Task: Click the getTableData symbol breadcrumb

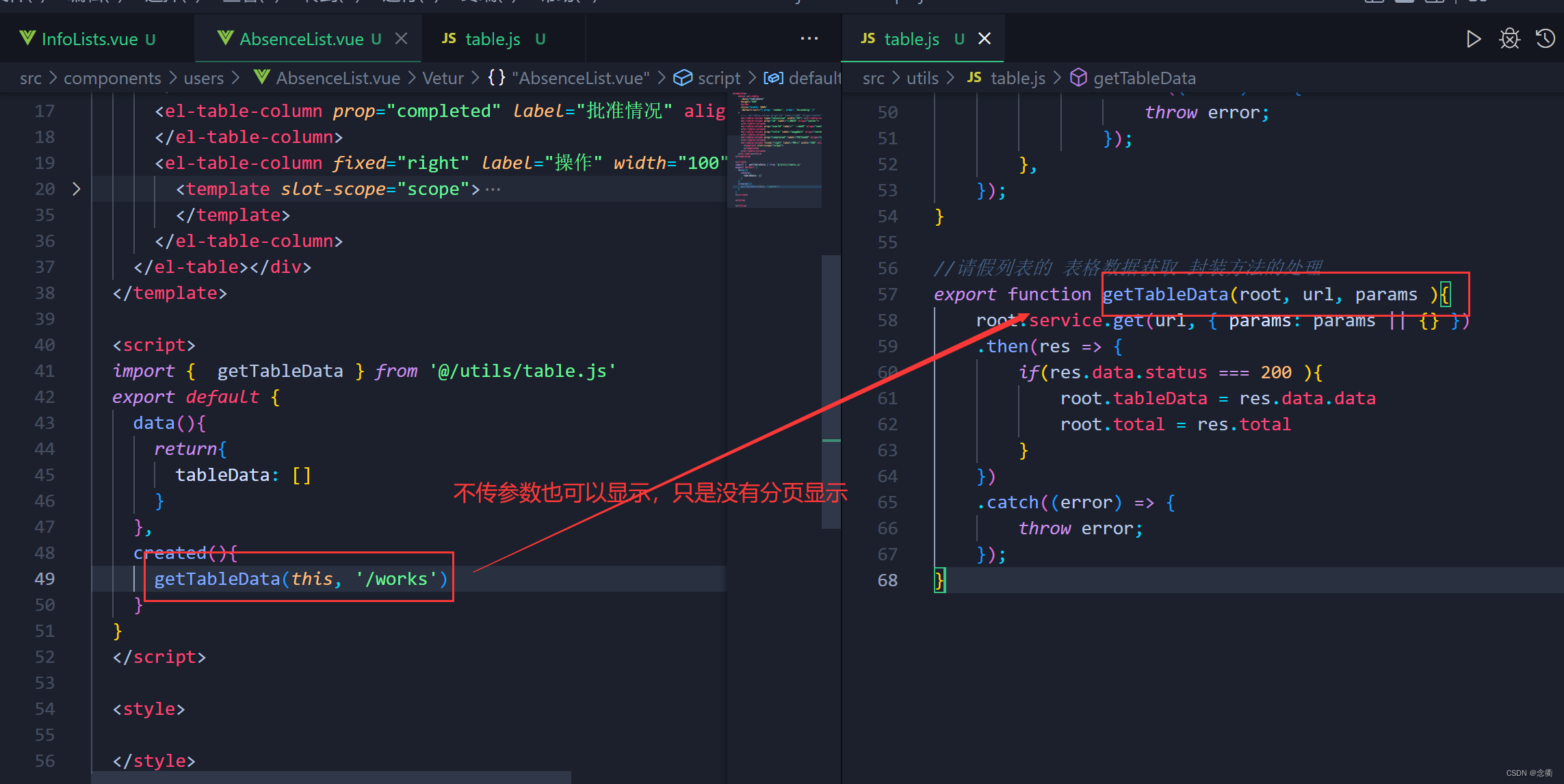Action: [1144, 79]
